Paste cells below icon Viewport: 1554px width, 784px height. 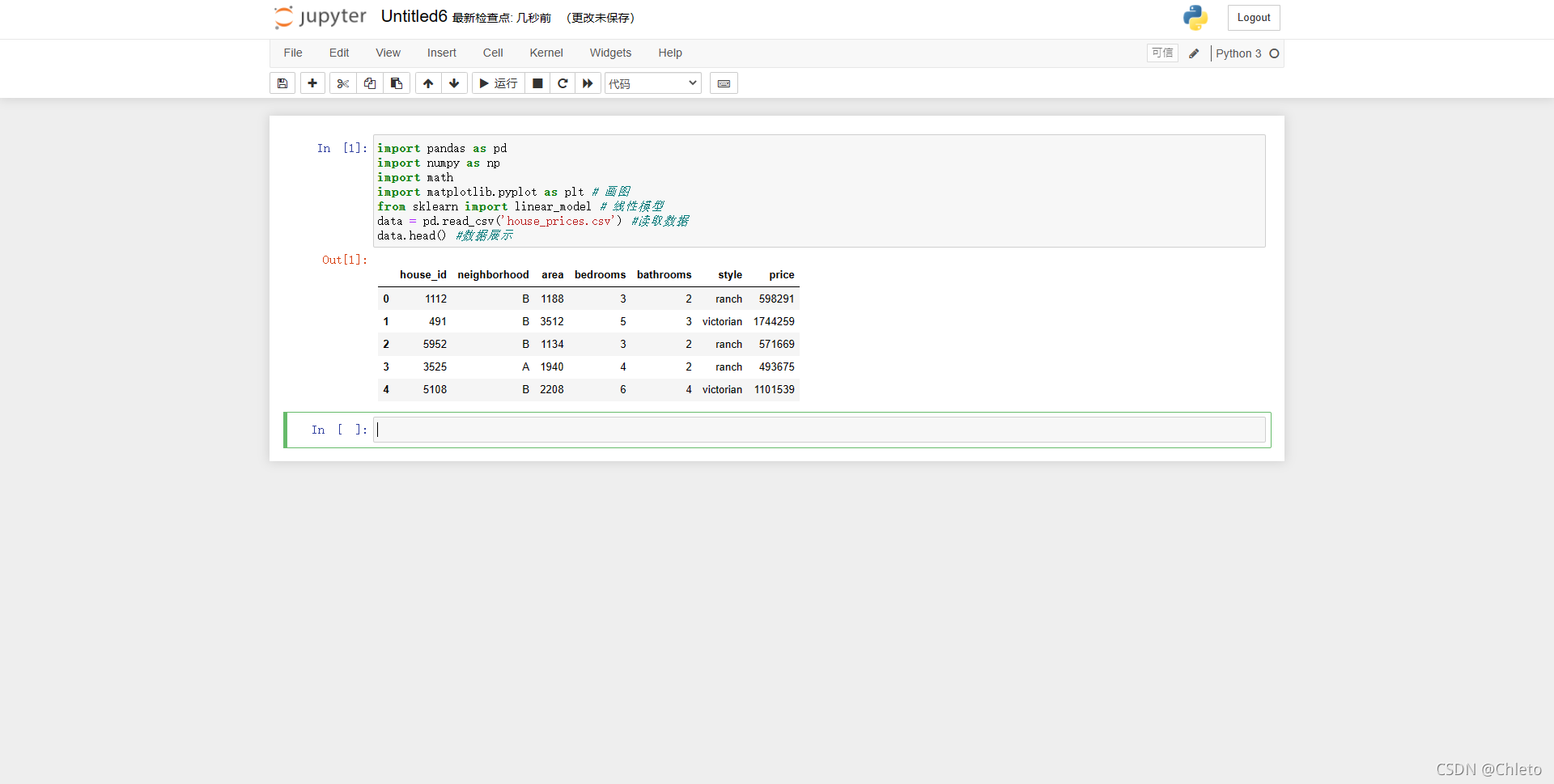397,83
